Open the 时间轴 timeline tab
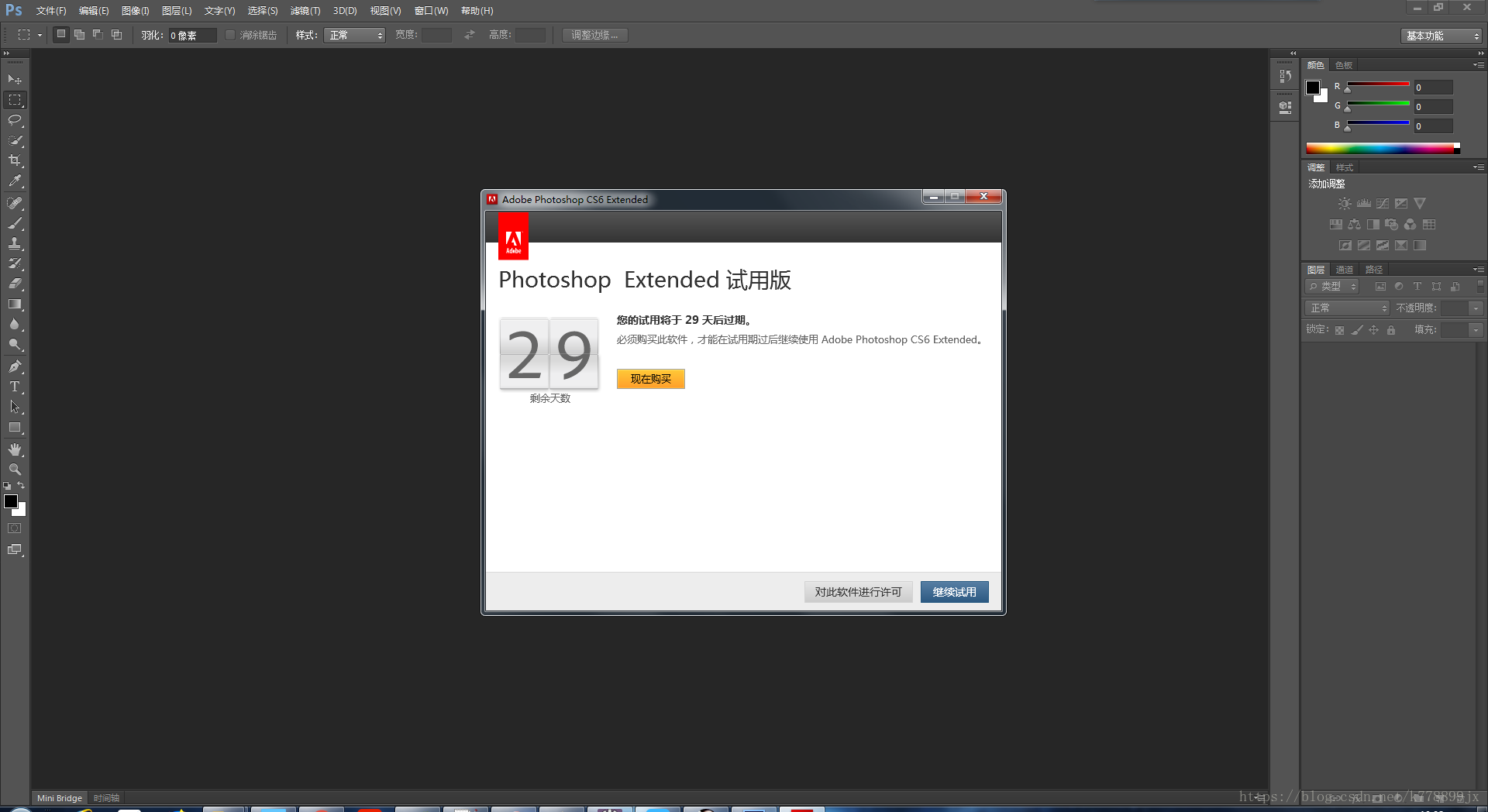This screenshot has height=812, width=1488. (x=106, y=798)
